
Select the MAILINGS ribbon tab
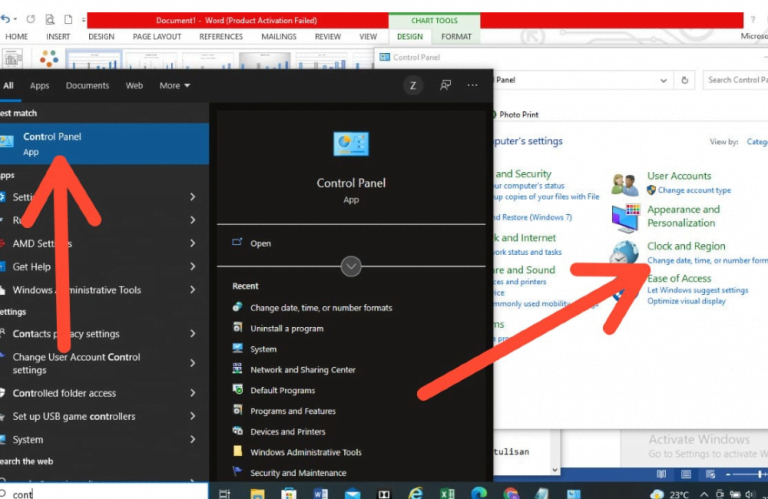(279, 37)
